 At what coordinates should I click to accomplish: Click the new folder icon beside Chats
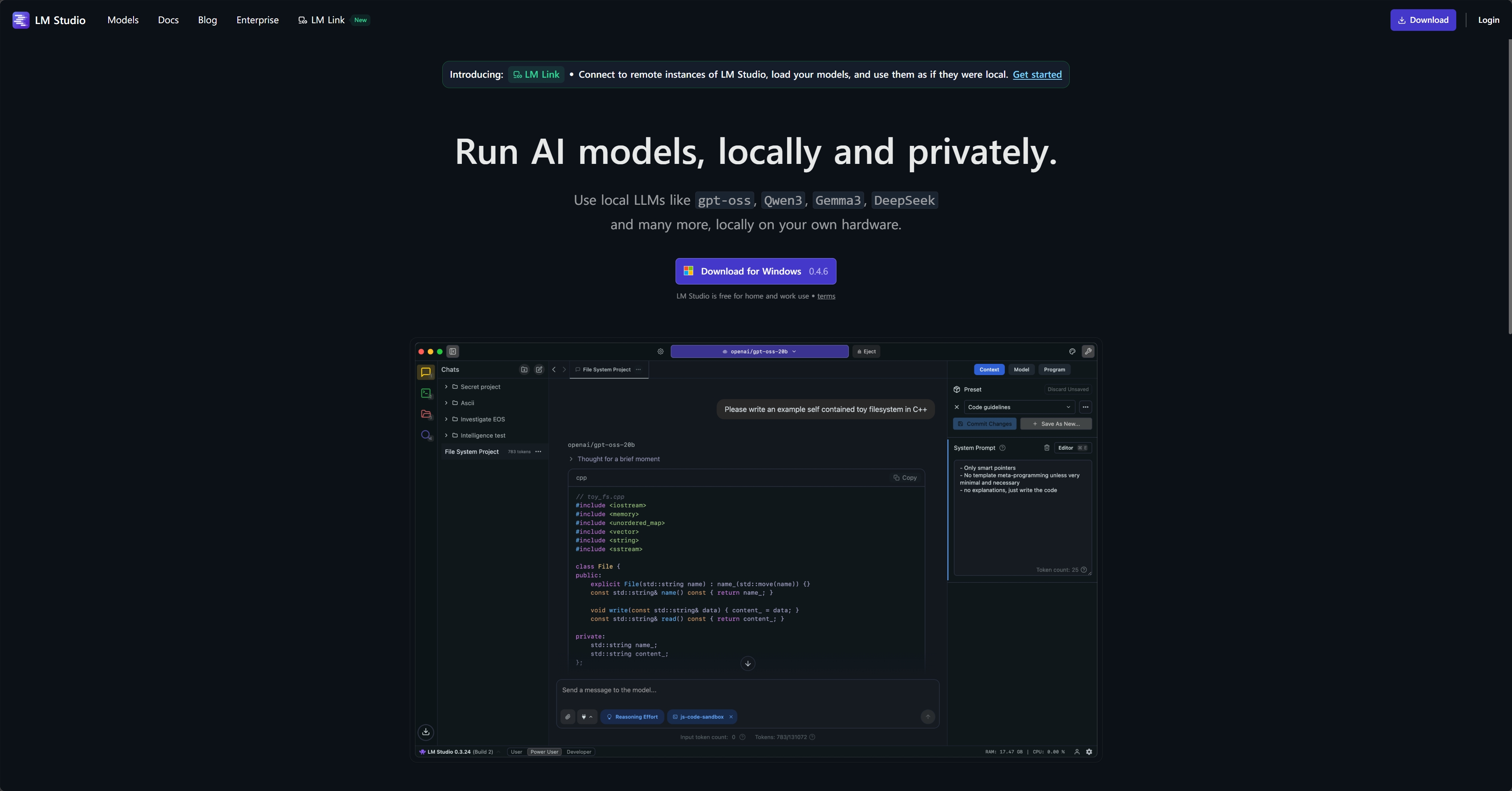coord(524,370)
